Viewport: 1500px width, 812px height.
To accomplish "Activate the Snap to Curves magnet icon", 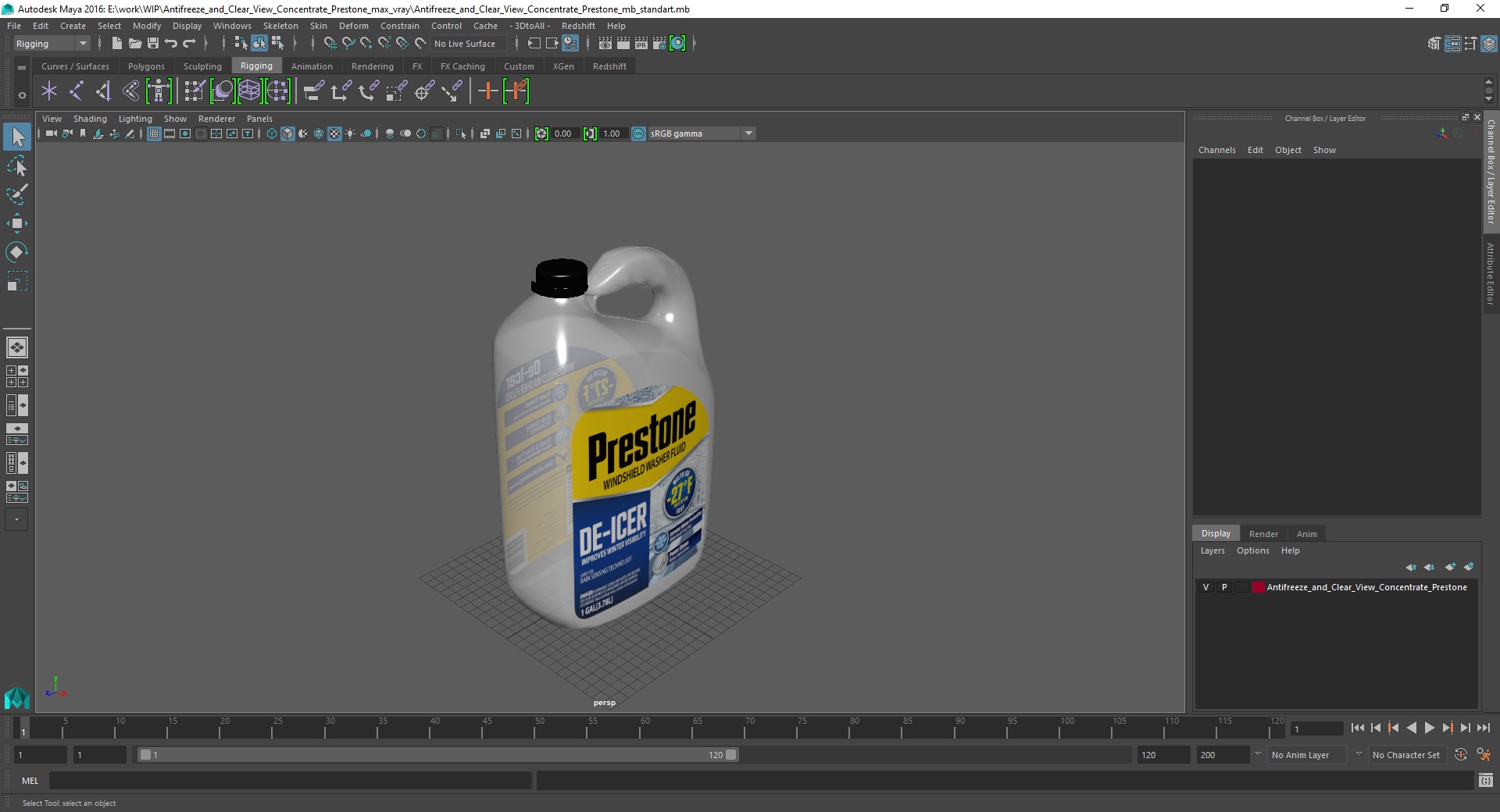I will [348, 44].
